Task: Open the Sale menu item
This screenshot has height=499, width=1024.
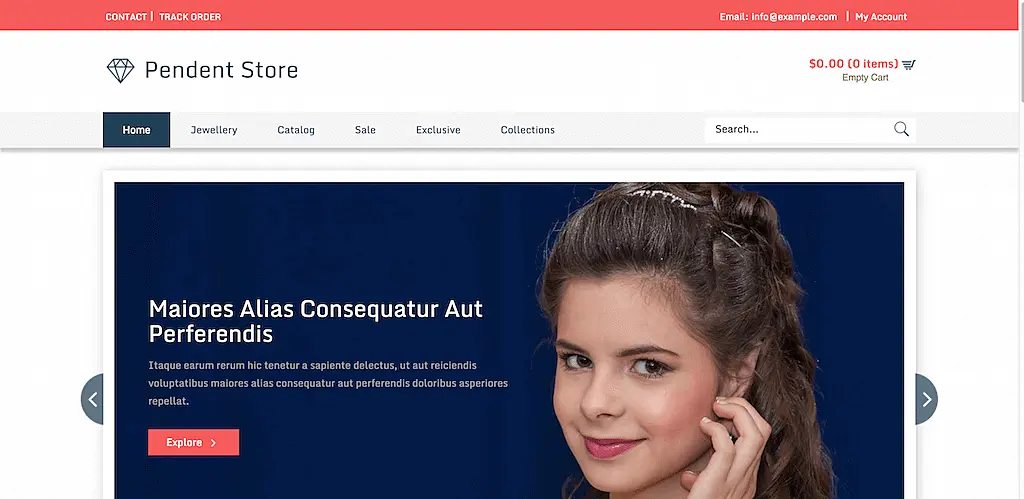Action: tap(365, 130)
